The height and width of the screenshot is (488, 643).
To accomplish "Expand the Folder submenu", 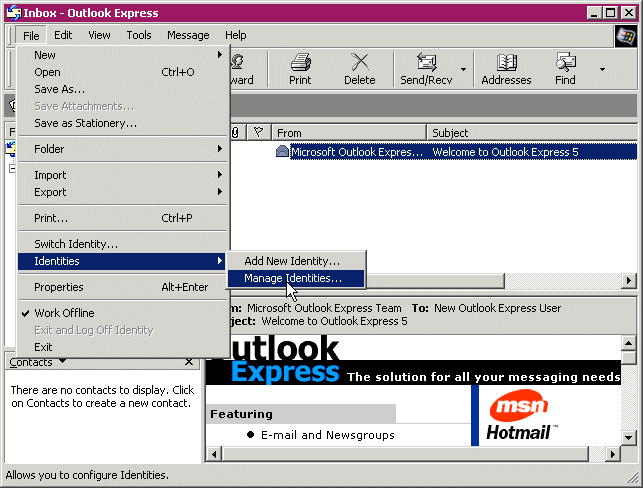I will point(122,149).
